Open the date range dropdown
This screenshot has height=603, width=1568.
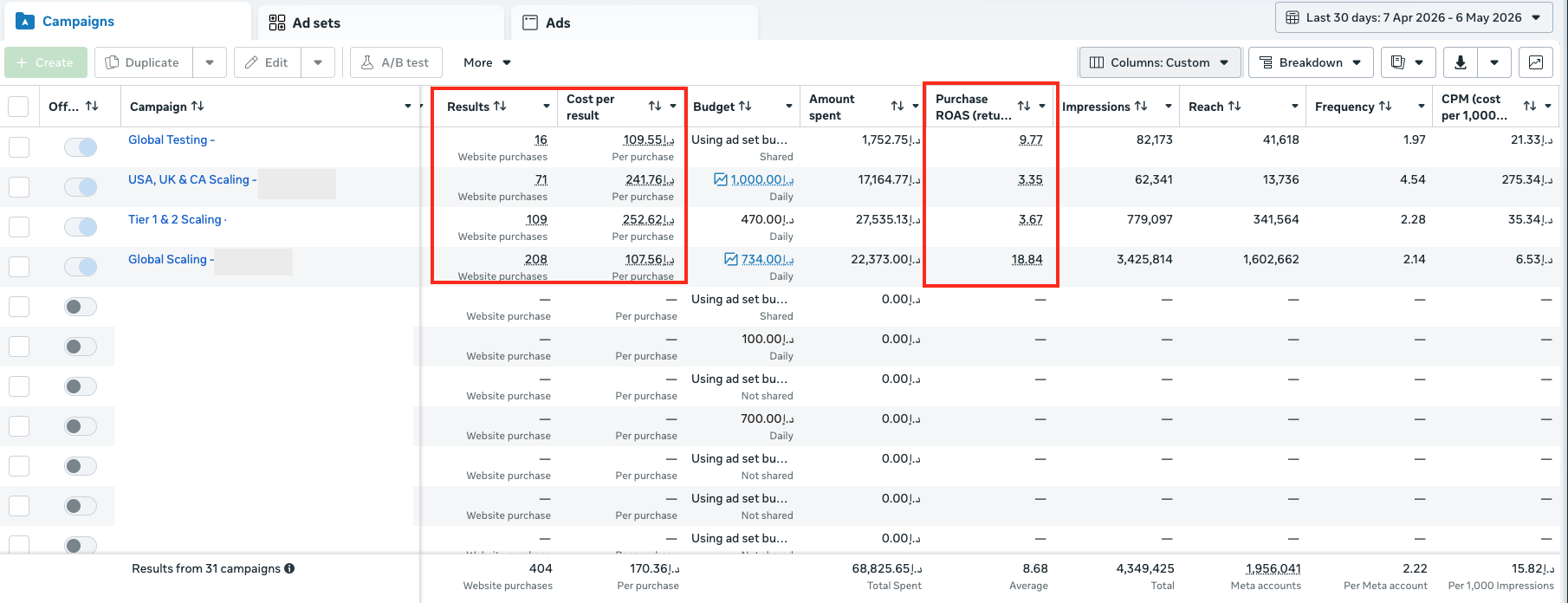pyautogui.click(x=1413, y=17)
